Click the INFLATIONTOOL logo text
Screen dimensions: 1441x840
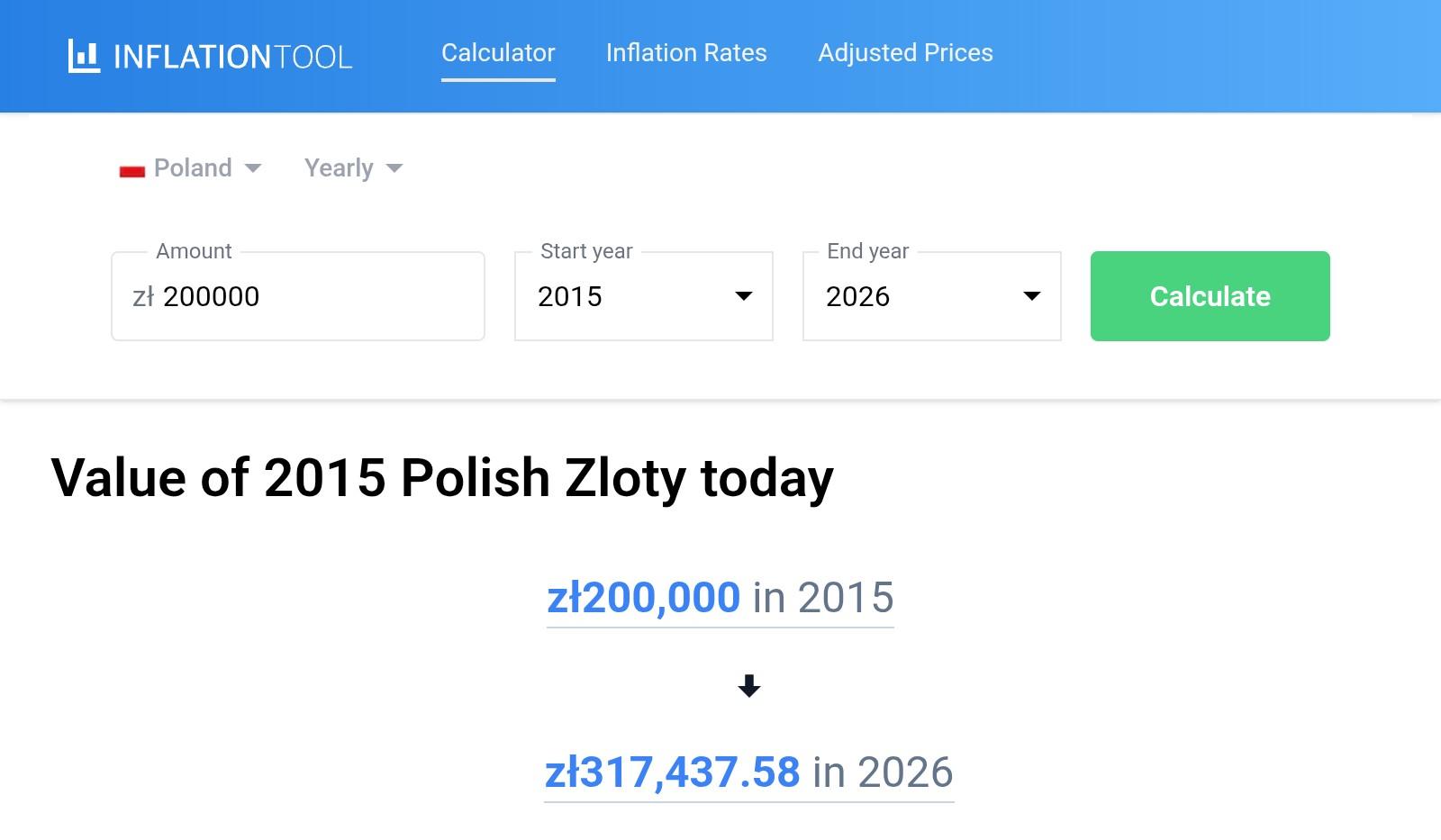[232, 57]
